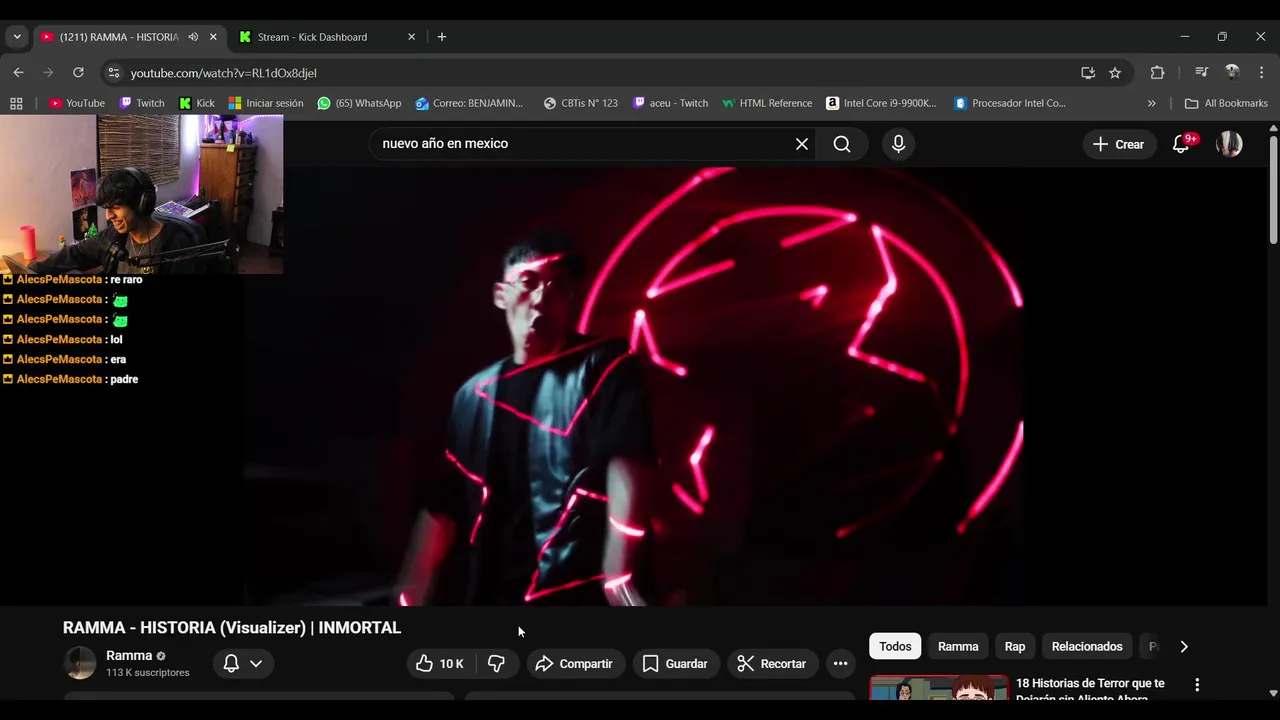Open a new browser tab
The image size is (1280, 720).
pyautogui.click(x=441, y=37)
